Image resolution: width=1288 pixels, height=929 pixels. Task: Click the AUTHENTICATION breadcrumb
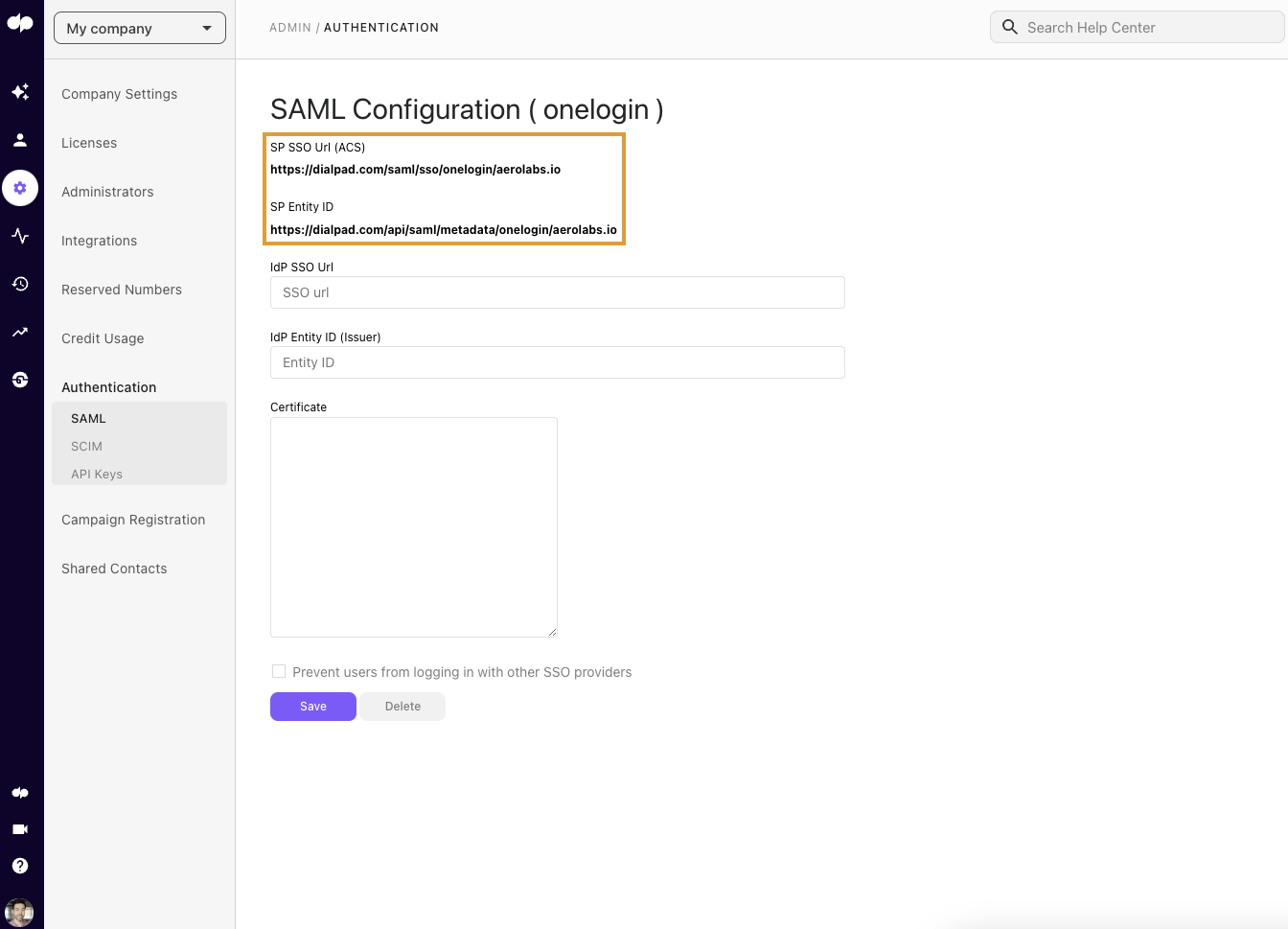[381, 28]
